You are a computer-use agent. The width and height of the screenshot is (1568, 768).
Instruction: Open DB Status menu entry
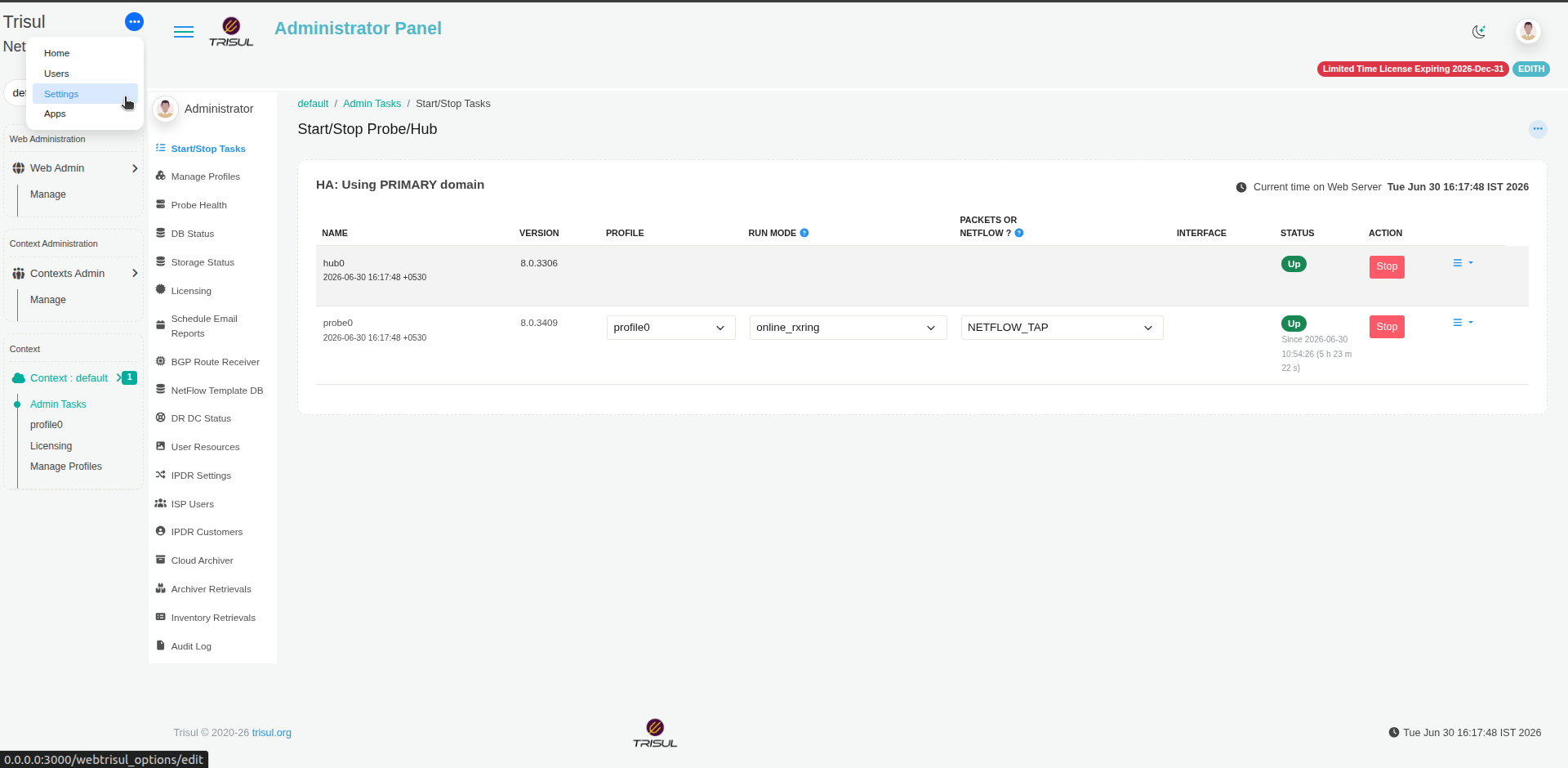(x=192, y=234)
